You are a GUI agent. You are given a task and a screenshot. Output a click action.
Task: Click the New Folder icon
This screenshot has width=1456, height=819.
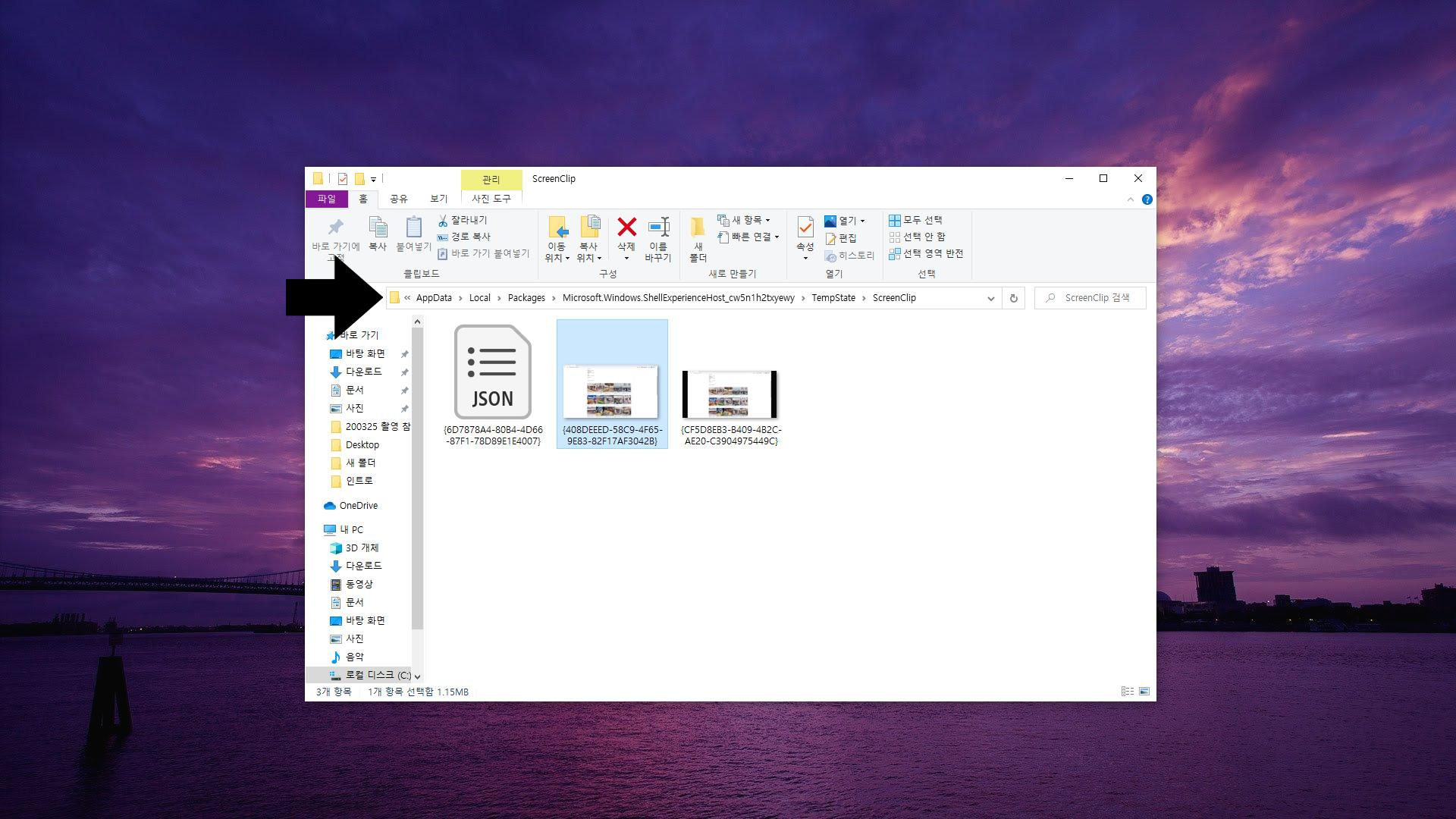[698, 227]
